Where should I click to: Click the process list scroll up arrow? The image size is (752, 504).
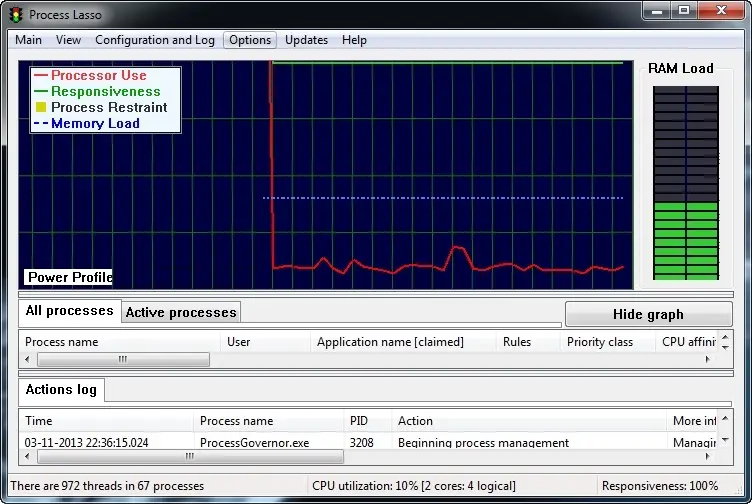725,337
